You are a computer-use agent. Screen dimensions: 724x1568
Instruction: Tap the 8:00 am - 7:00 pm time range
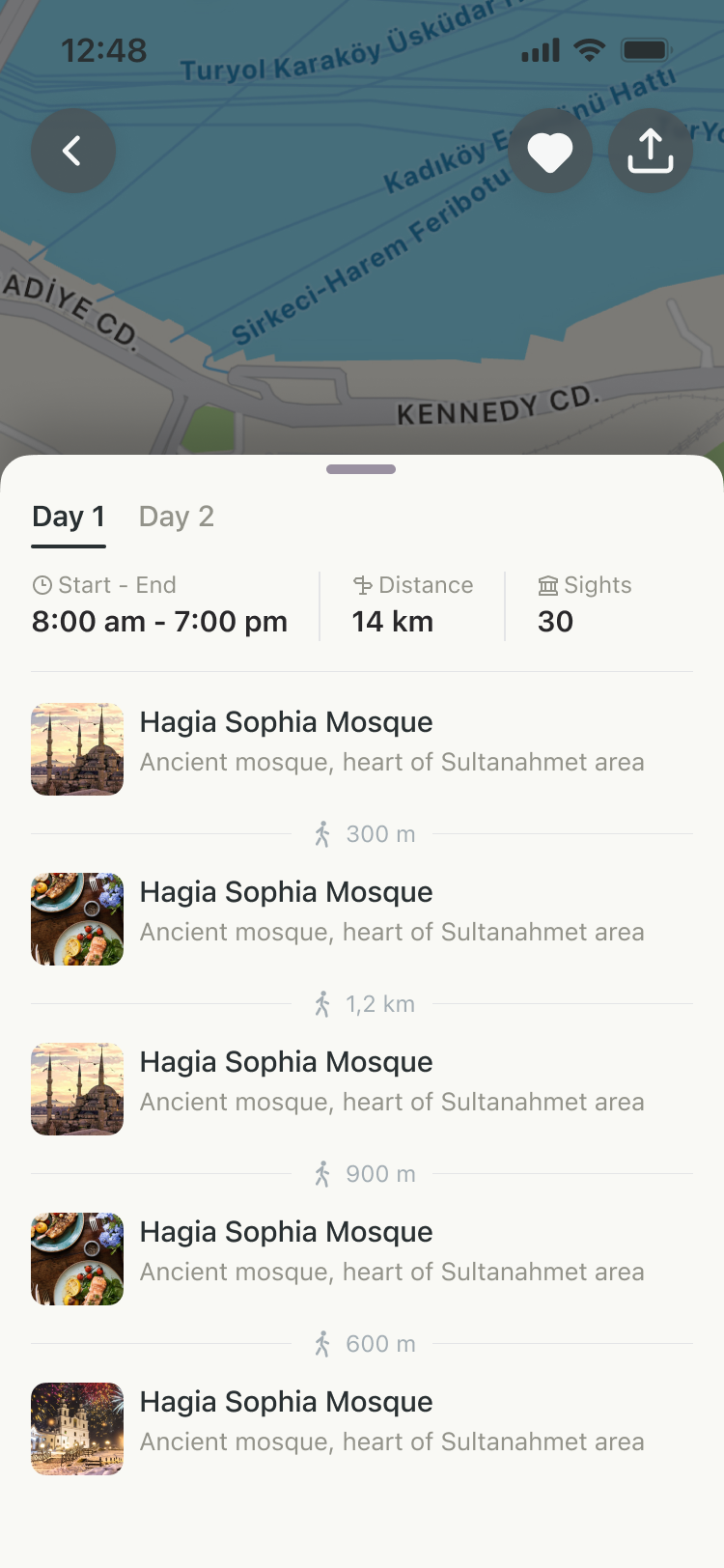point(159,622)
